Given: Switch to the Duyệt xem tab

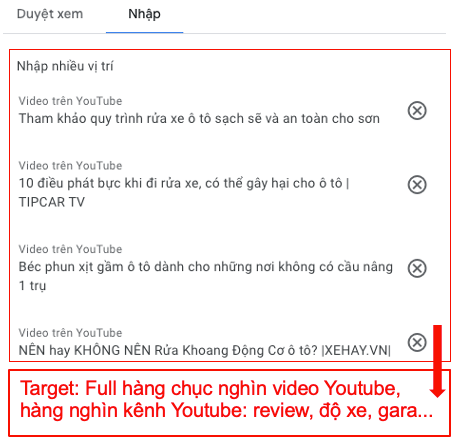Looking at the screenshot, I should coord(50,14).
